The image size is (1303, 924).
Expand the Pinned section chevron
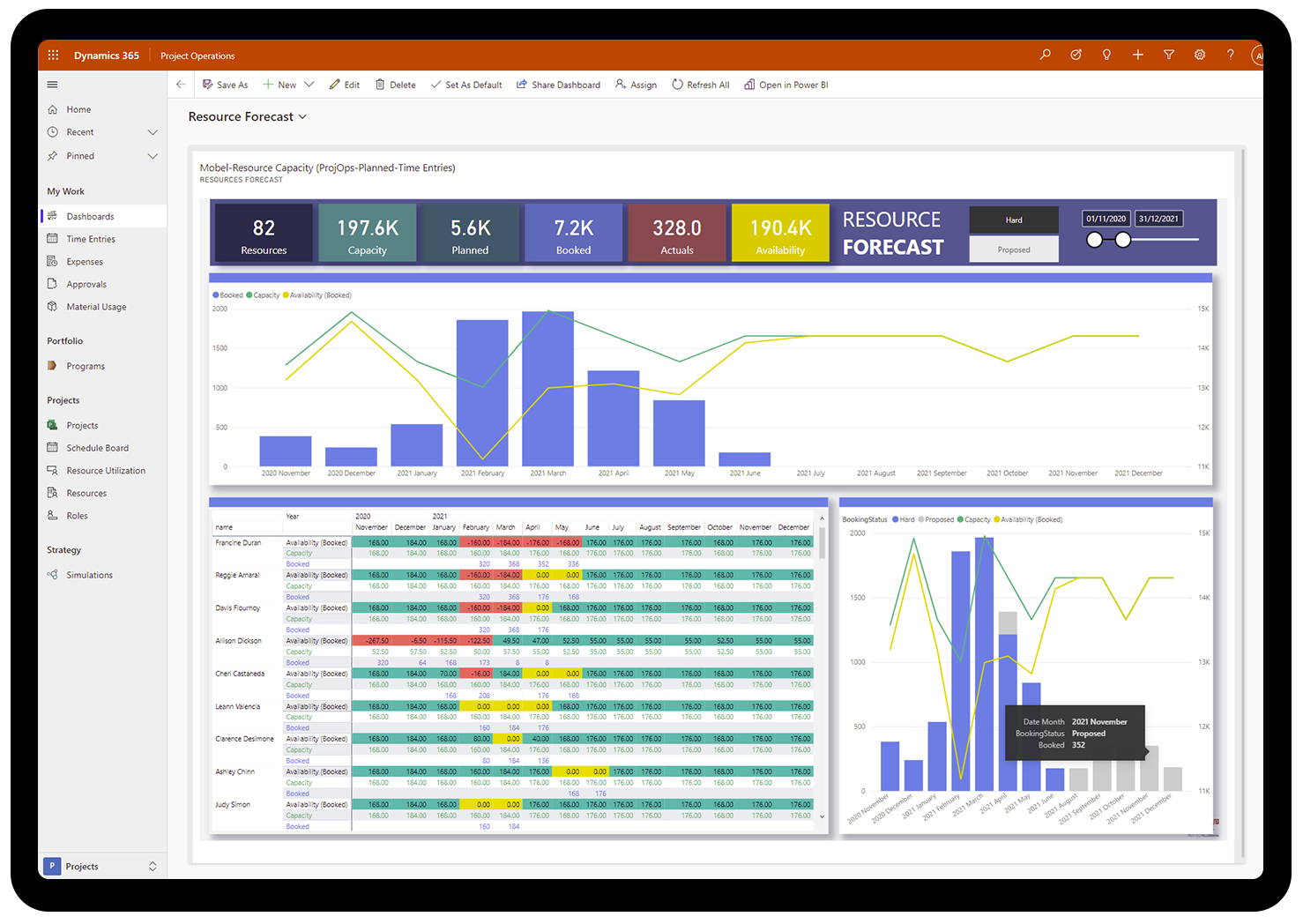(x=153, y=156)
